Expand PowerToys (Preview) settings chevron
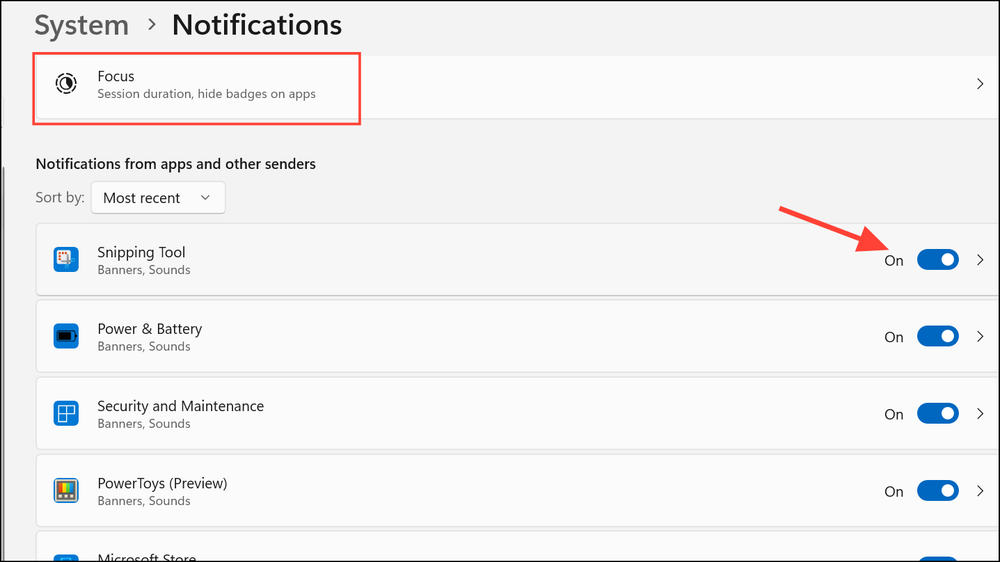Screen dimensions: 1000x562 click(980, 491)
